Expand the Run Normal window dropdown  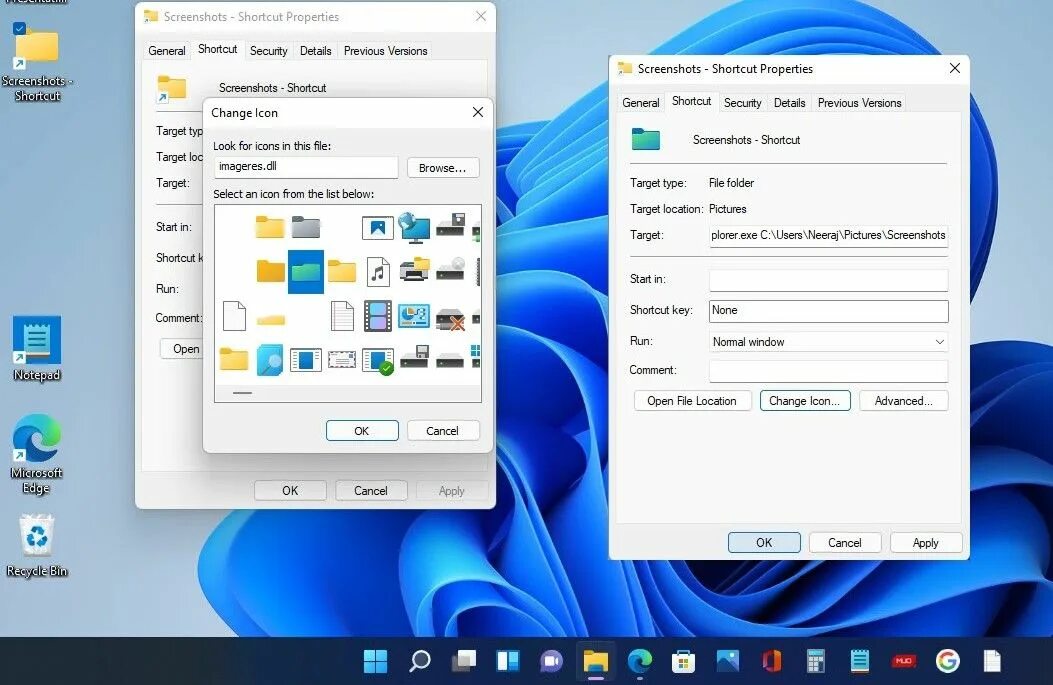coord(940,342)
